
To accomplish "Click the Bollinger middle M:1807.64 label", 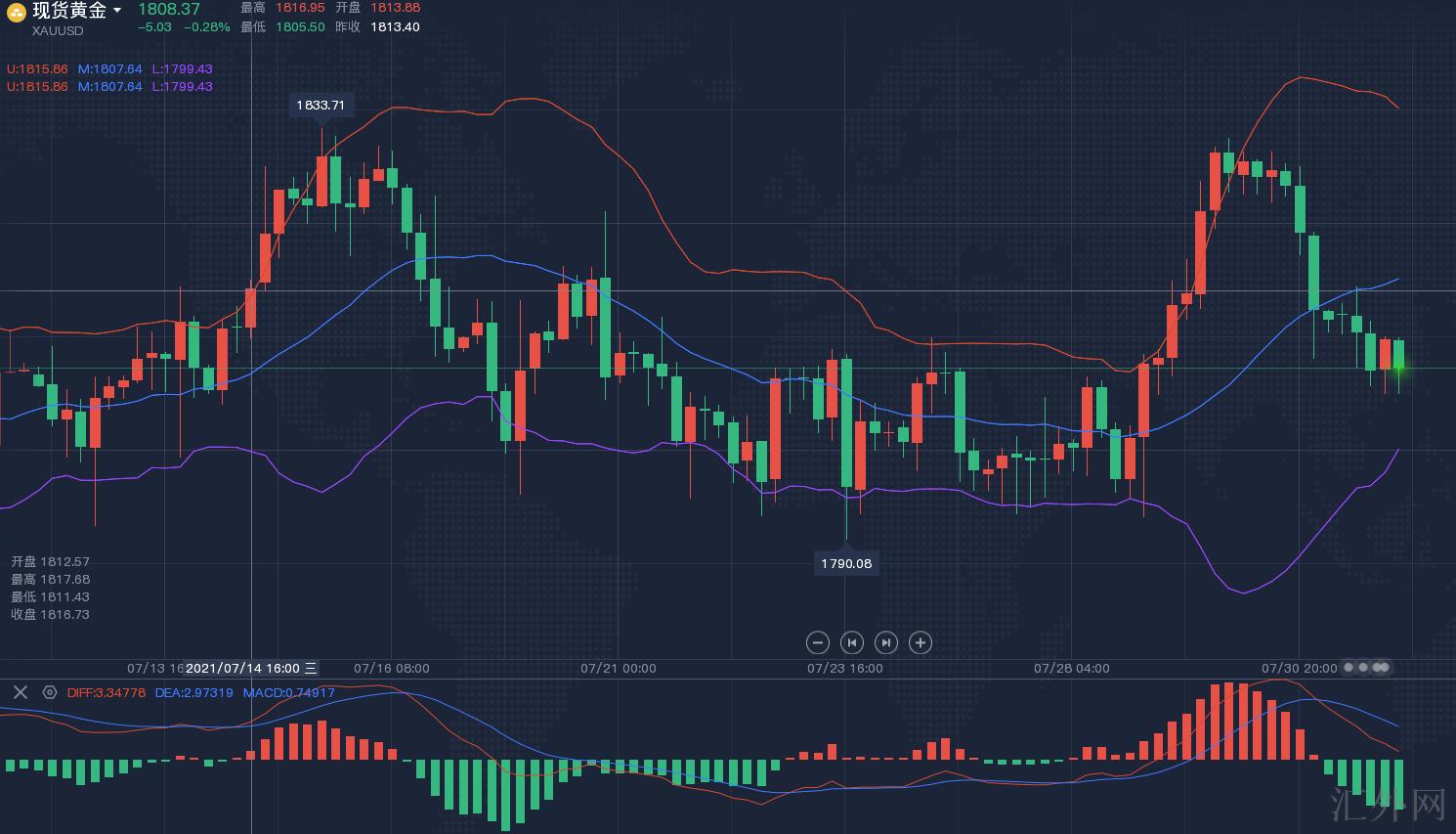I will [109, 69].
